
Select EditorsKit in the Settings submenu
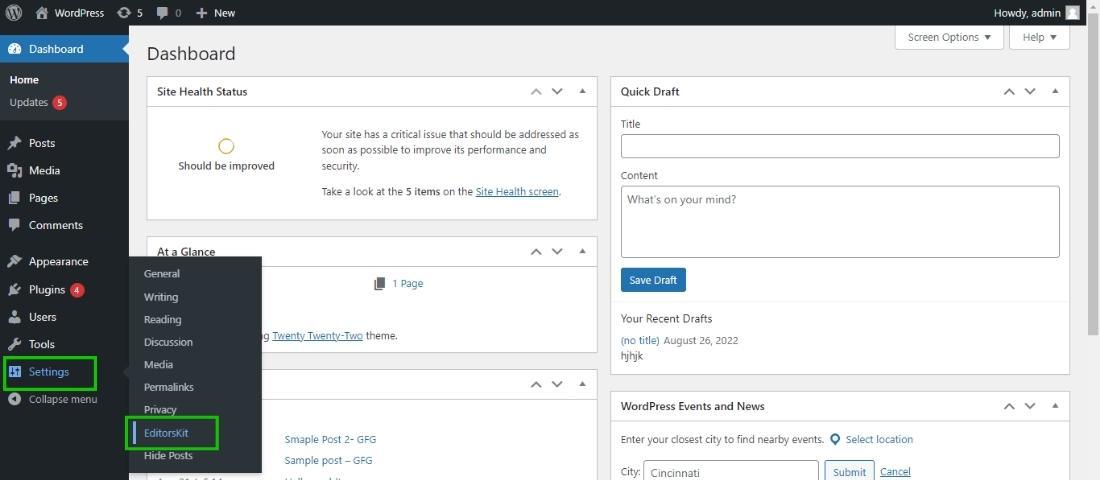tap(166, 433)
